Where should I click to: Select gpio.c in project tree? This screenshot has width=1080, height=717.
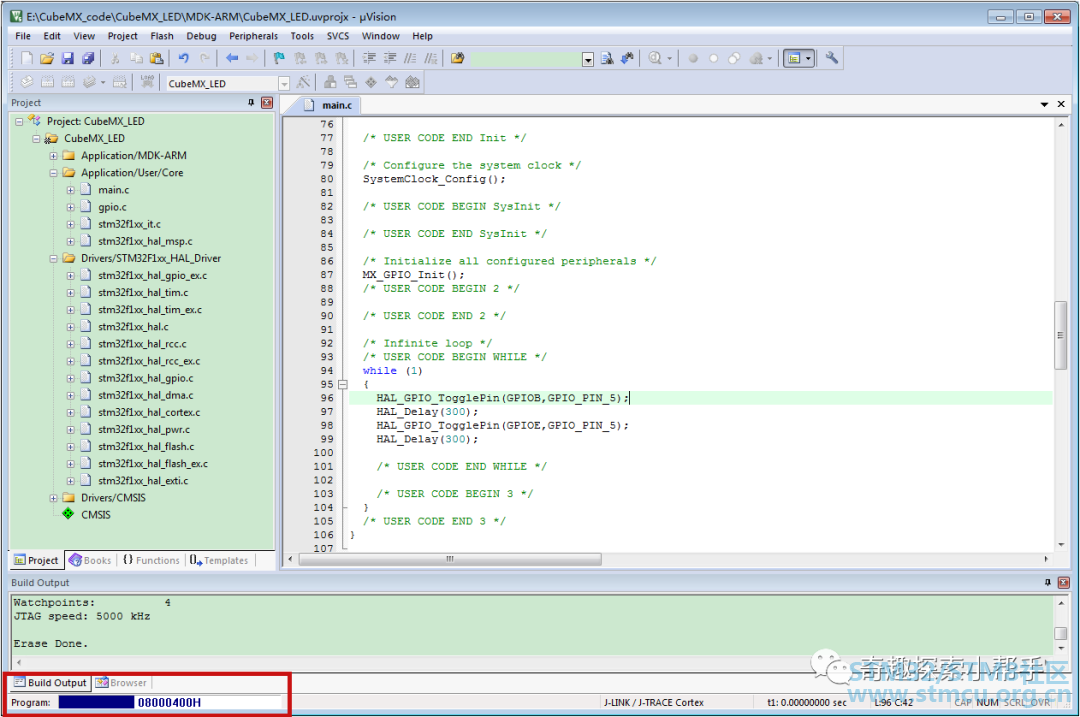(x=112, y=207)
